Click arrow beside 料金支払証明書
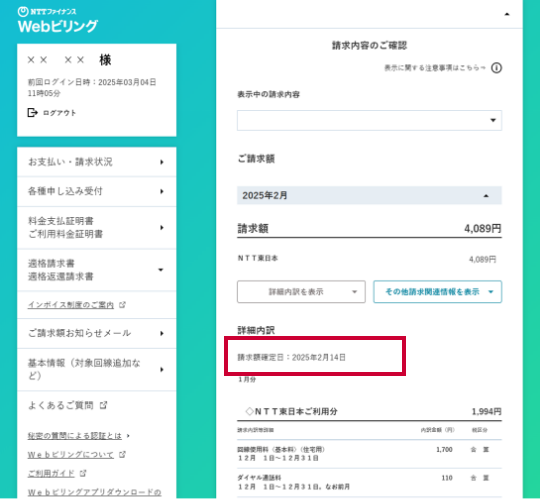The height and width of the screenshot is (499, 540). coord(162,228)
